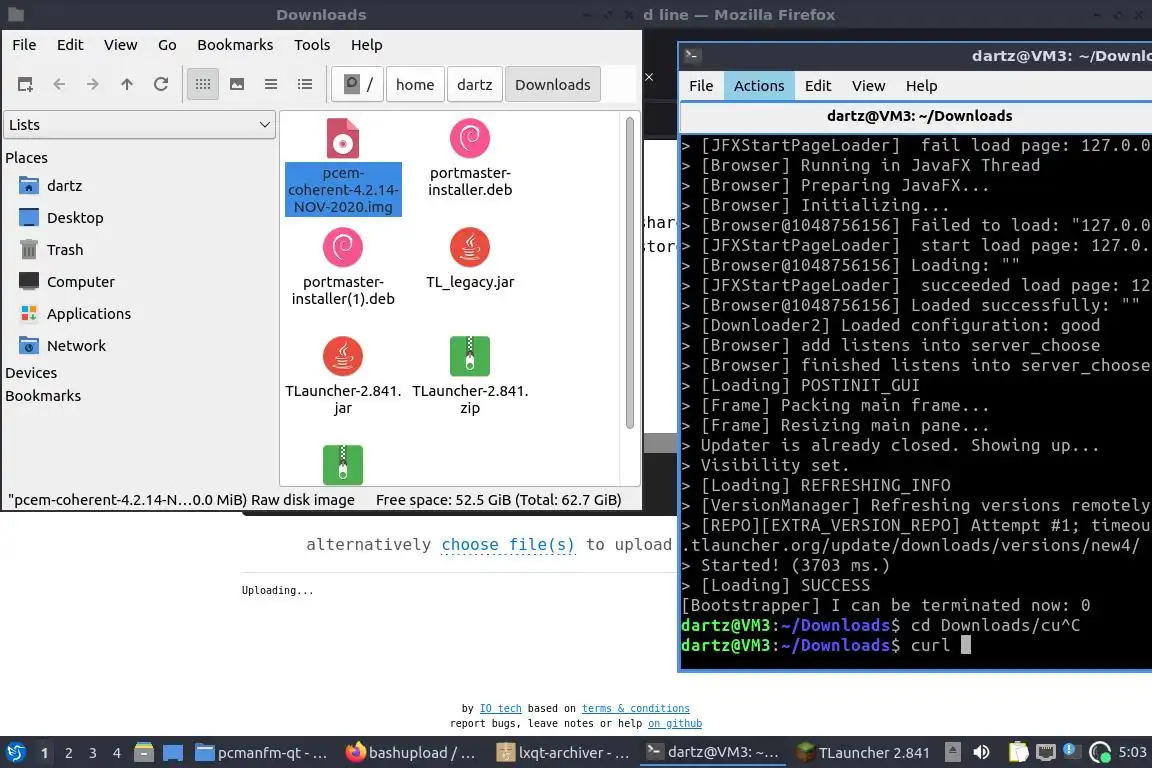This screenshot has width=1152, height=768.
Task: Switch to icon view mode
Action: pyautogui.click(x=203, y=85)
